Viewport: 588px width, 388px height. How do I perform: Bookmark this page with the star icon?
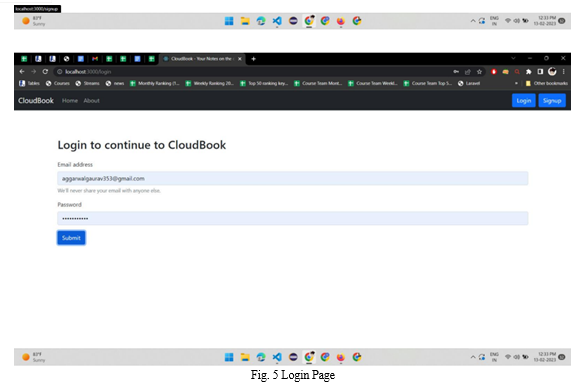point(479,72)
